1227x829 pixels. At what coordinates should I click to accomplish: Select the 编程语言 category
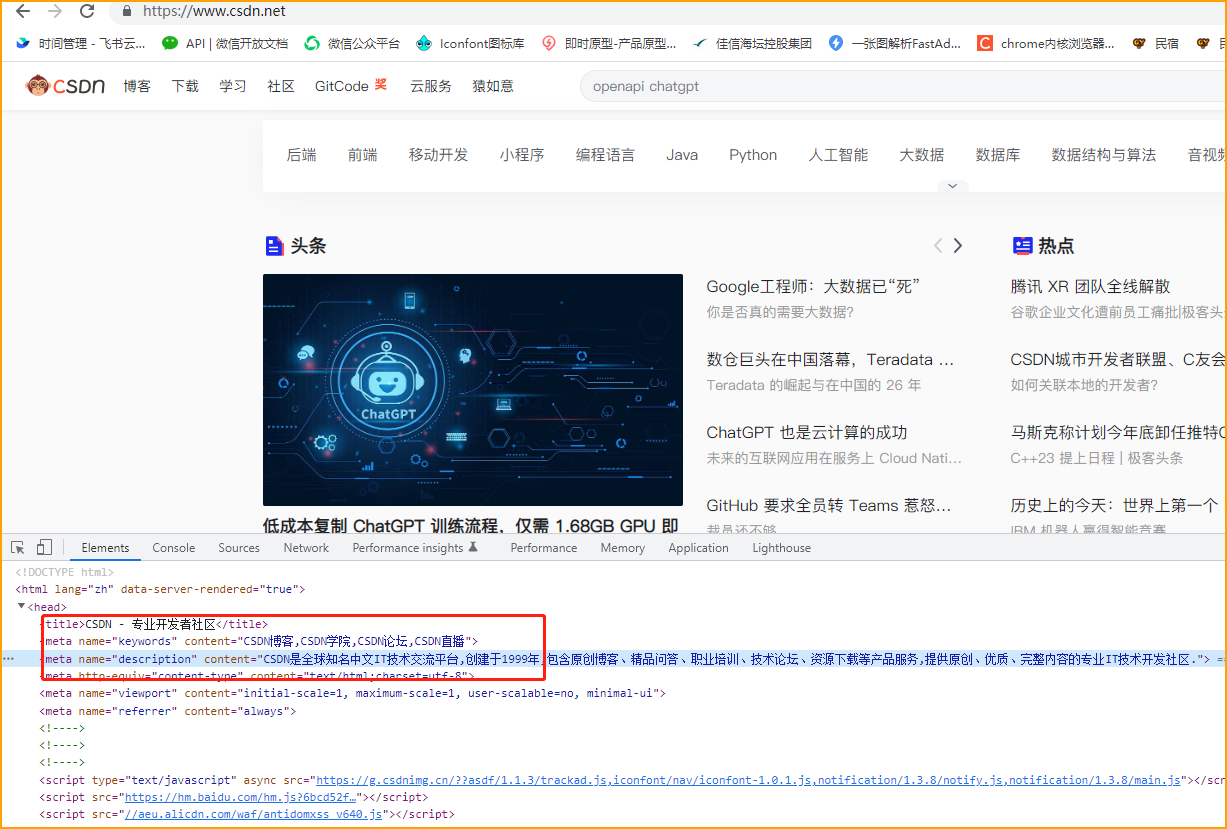[605, 155]
